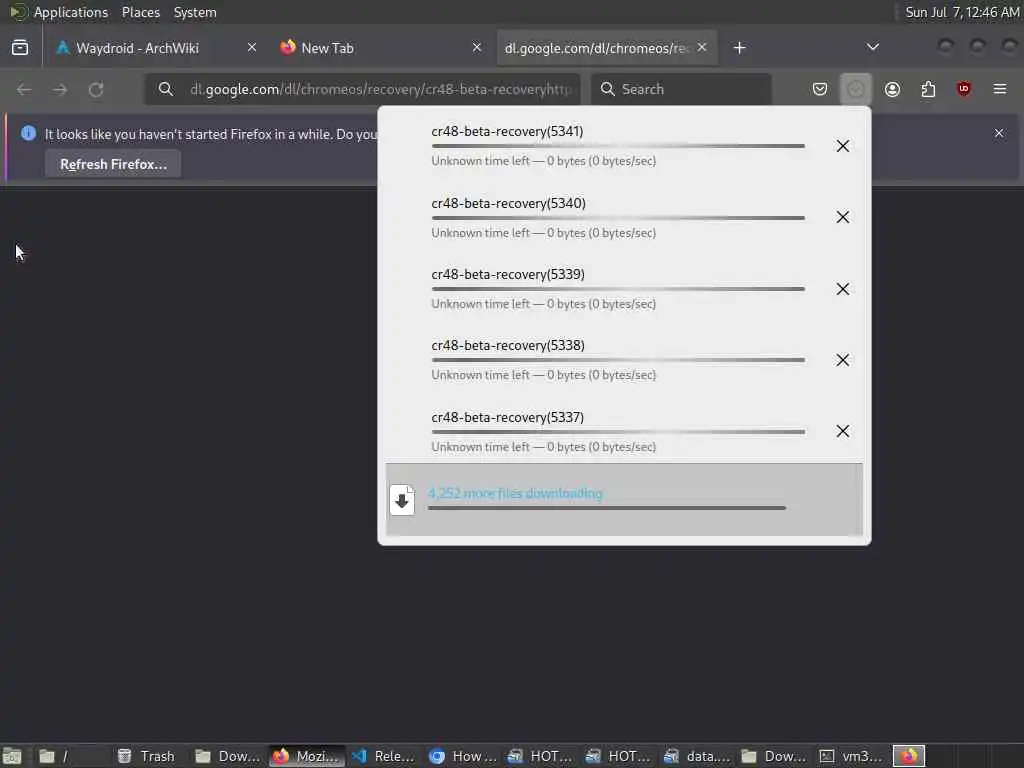Image resolution: width=1024 pixels, height=768 pixels.
Task: Open the Applications menu
Action: (x=71, y=12)
